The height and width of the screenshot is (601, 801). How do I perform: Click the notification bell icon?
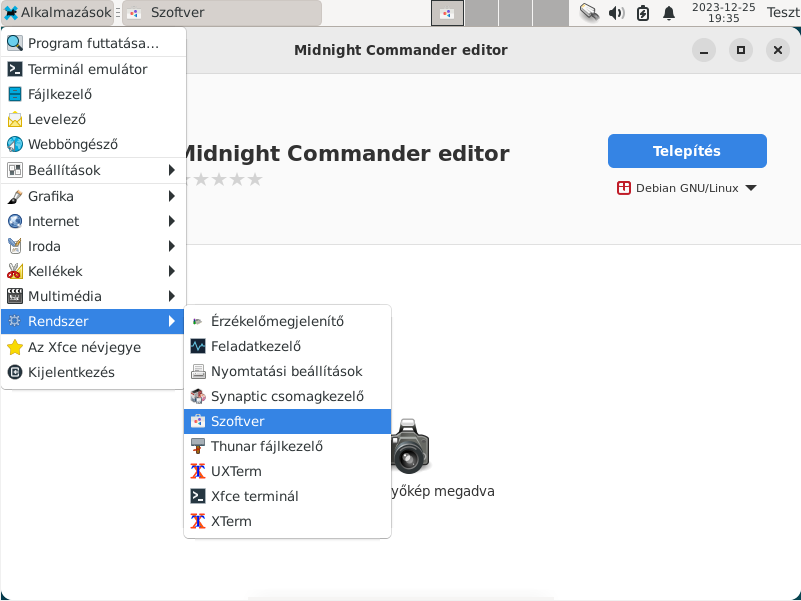[669, 13]
